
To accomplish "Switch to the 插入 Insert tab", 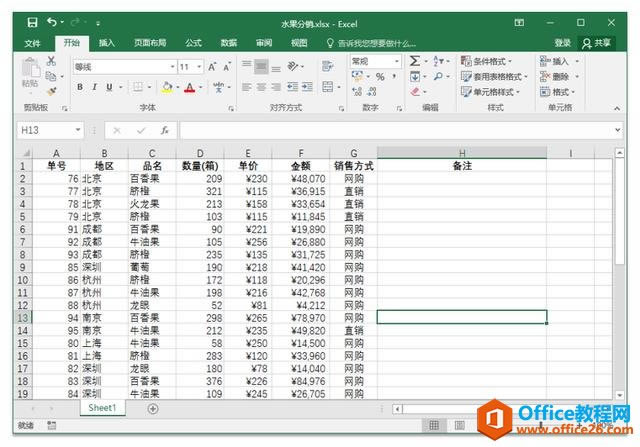I will (107, 43).
